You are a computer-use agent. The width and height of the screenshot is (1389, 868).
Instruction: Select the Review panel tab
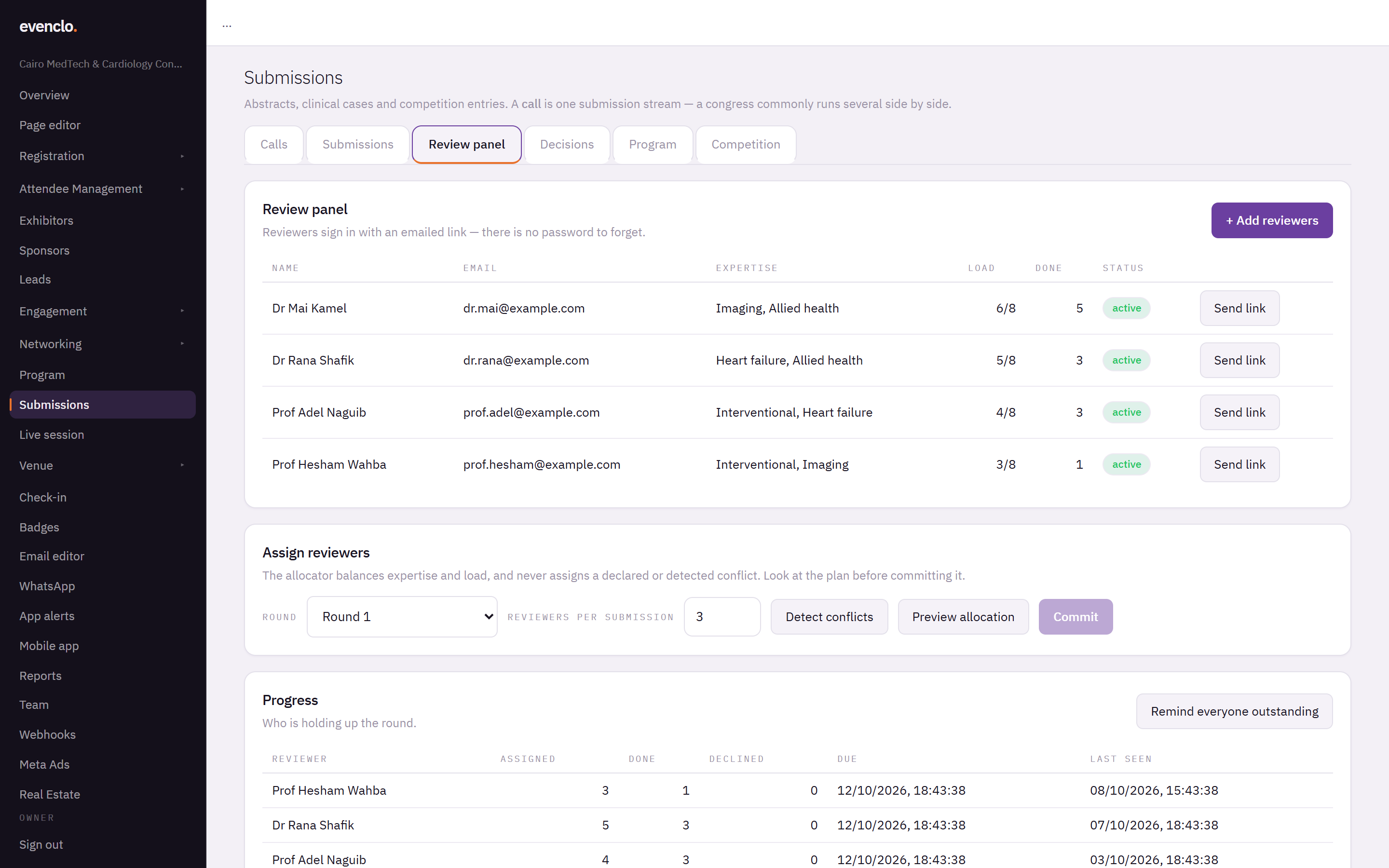467,145
